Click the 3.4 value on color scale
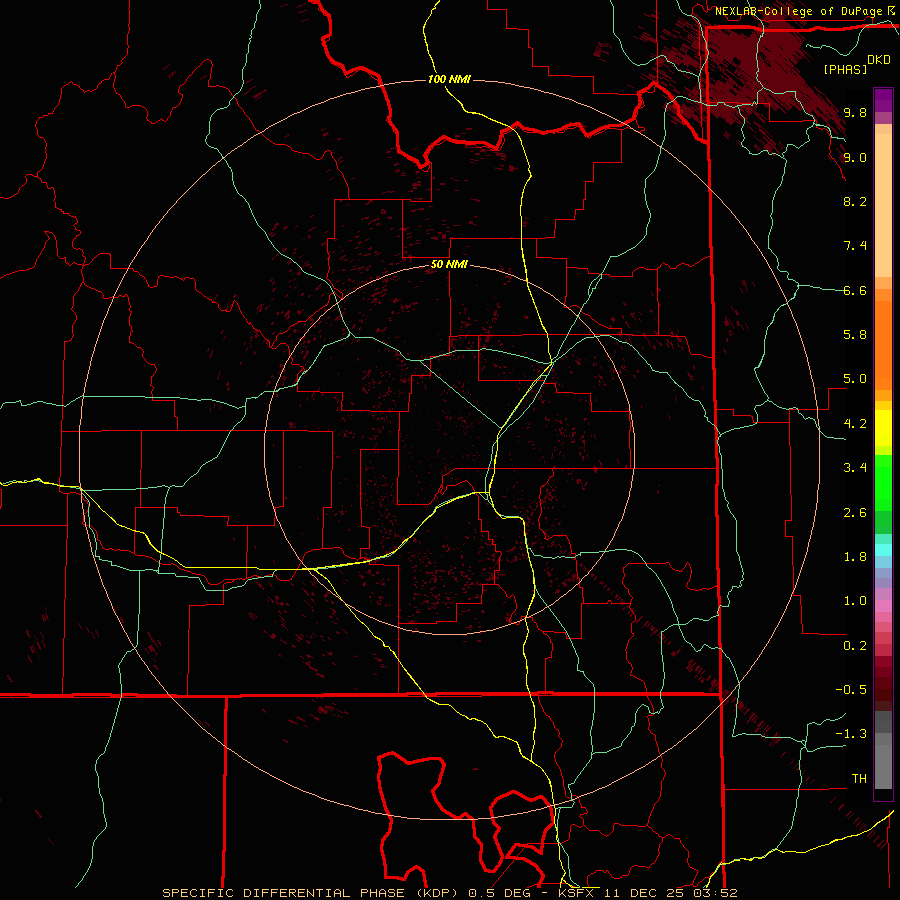The image size is (900, 900). click(855, 468)
